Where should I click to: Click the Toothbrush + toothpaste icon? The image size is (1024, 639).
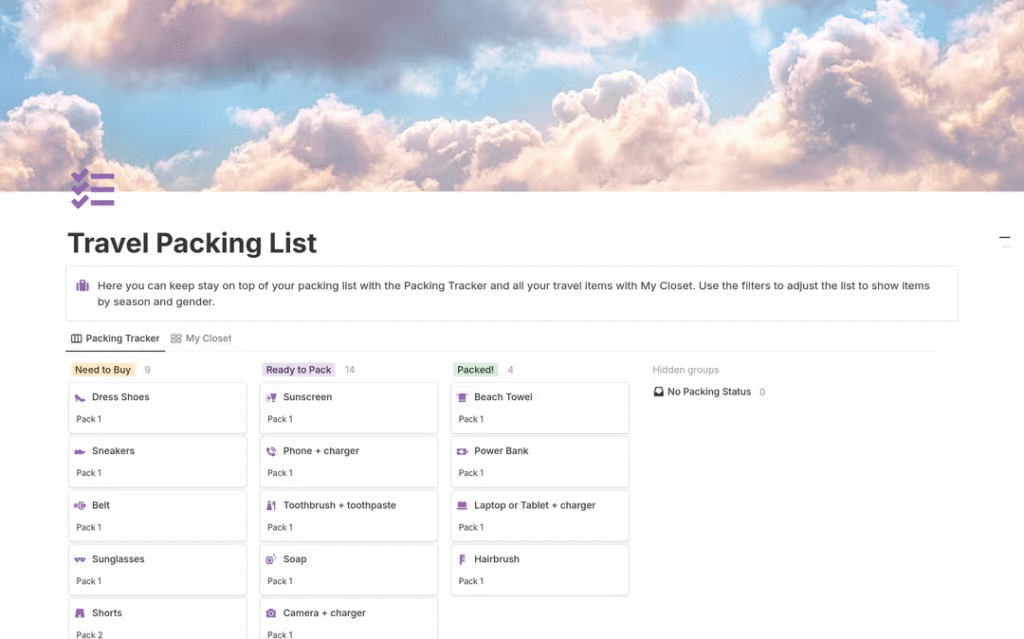pos(271,506)
